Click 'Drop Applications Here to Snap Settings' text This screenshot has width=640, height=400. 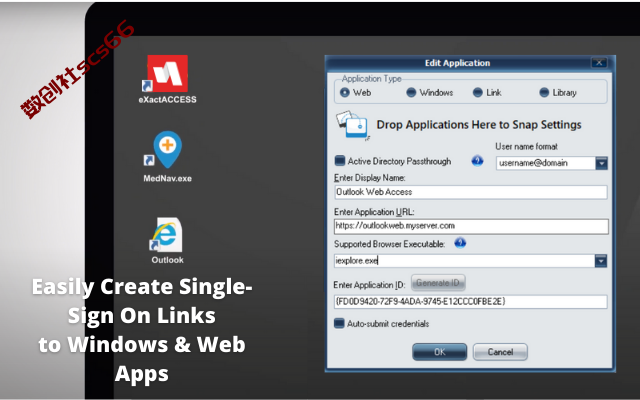[479, 125]
